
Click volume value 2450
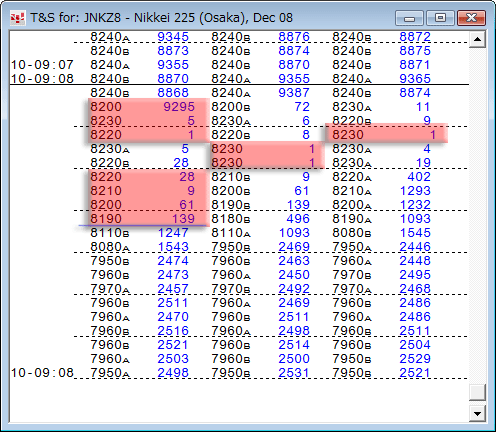coord(294,275)
